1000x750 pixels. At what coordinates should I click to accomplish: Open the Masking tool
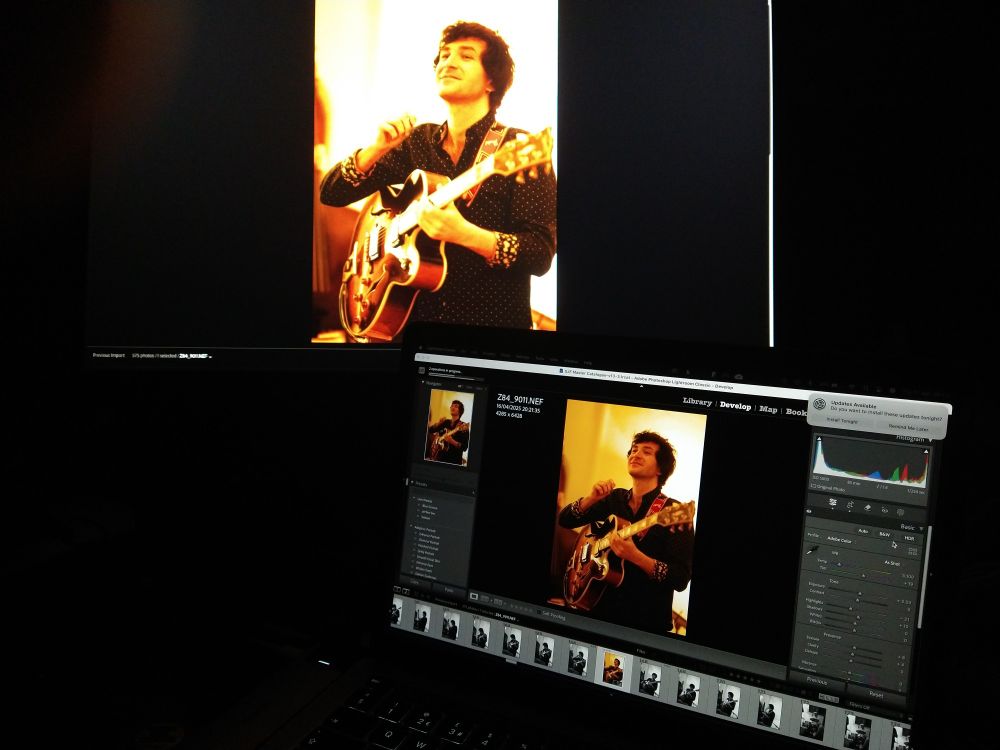point(900,512)
